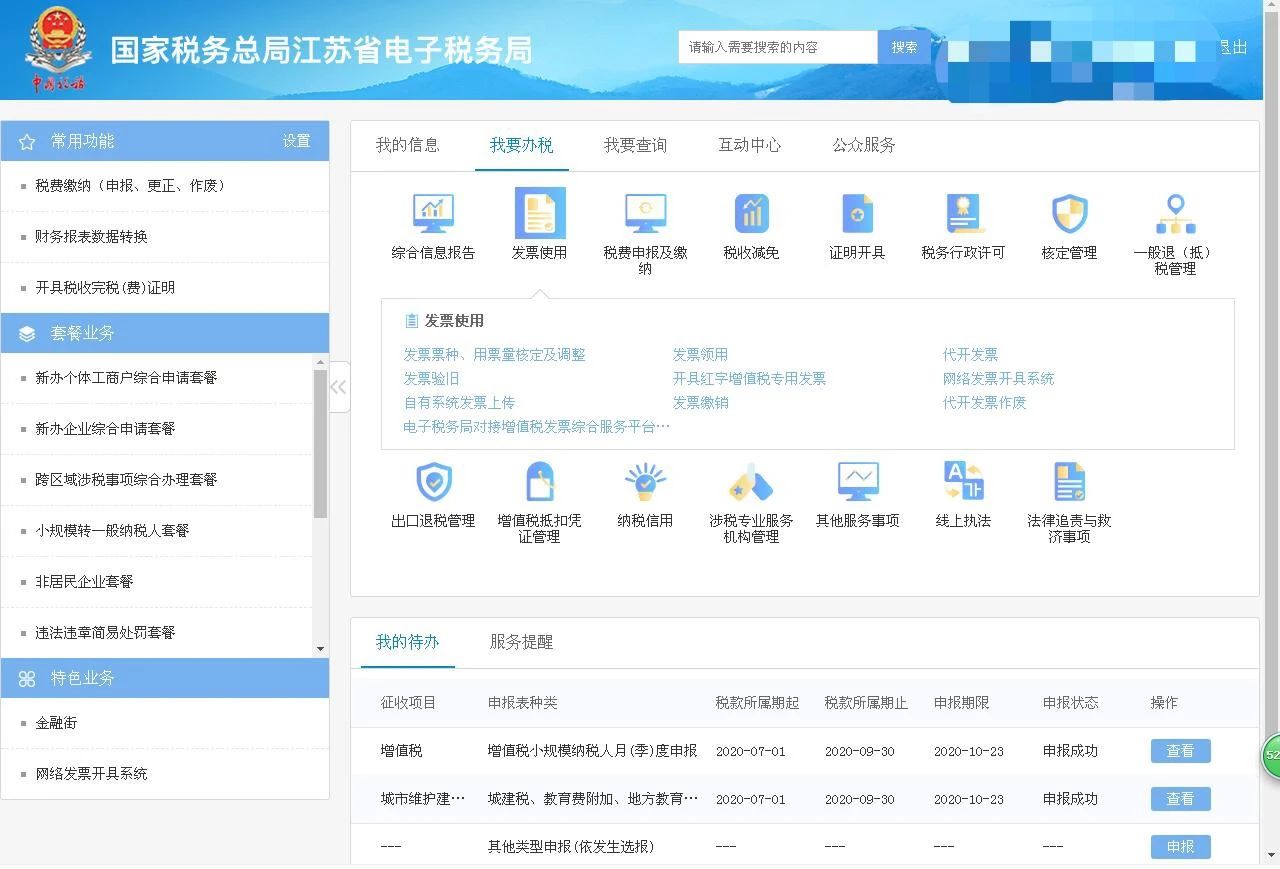Collapse the left sidebar with the arrow handle
Image resolution: width=1280 pixels, height=869 pixels.
click(338, 387)
